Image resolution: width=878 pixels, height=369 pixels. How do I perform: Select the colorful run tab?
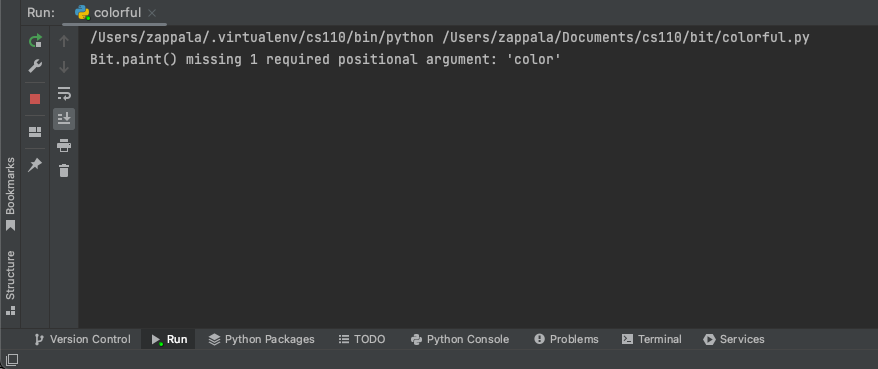(x=114, y=12)
